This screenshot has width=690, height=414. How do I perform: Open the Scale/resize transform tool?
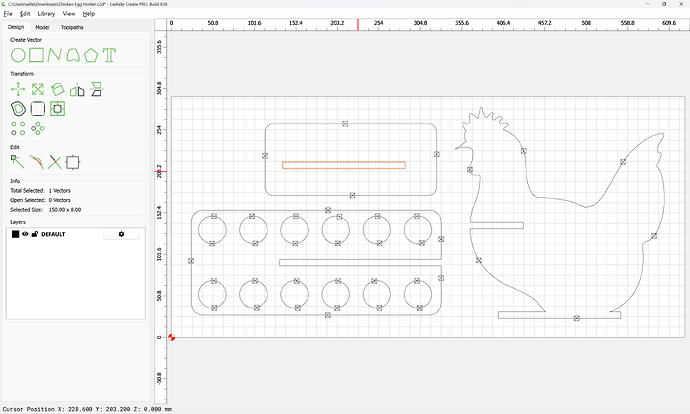coord(38,89)
